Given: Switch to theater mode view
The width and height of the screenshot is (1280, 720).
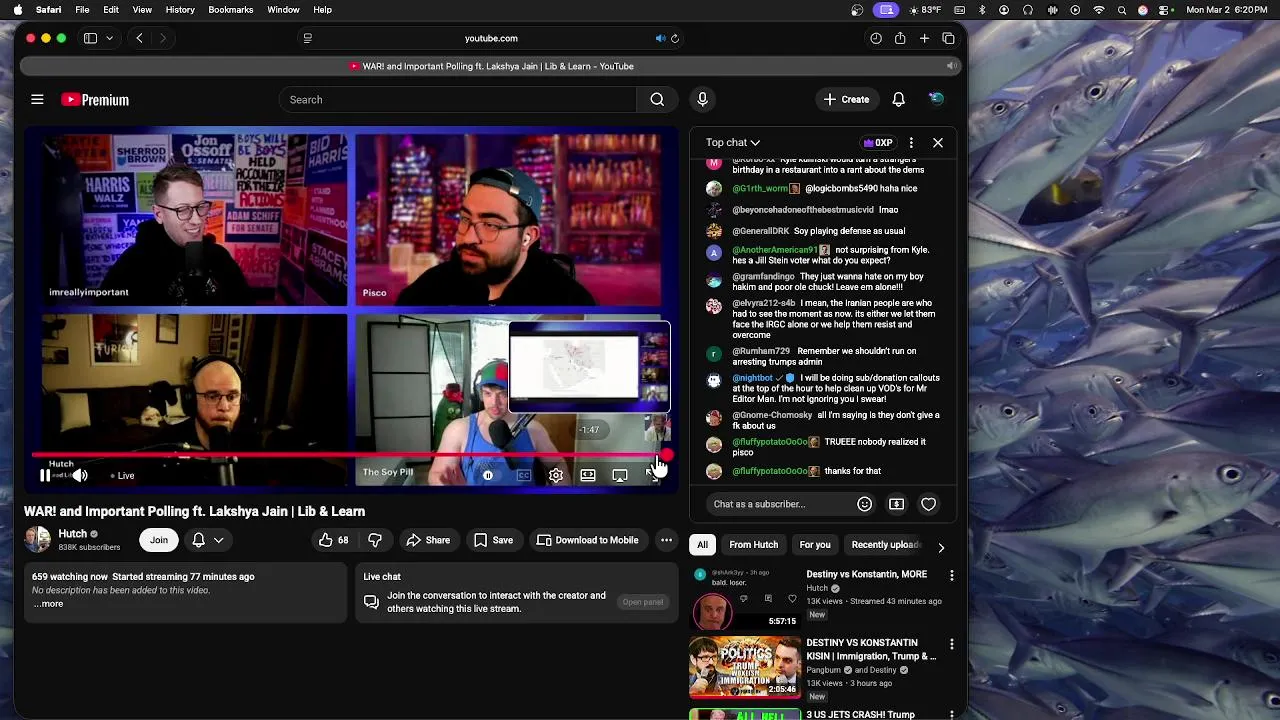Looking at the screenshot, I should click(x=588, y=476).
